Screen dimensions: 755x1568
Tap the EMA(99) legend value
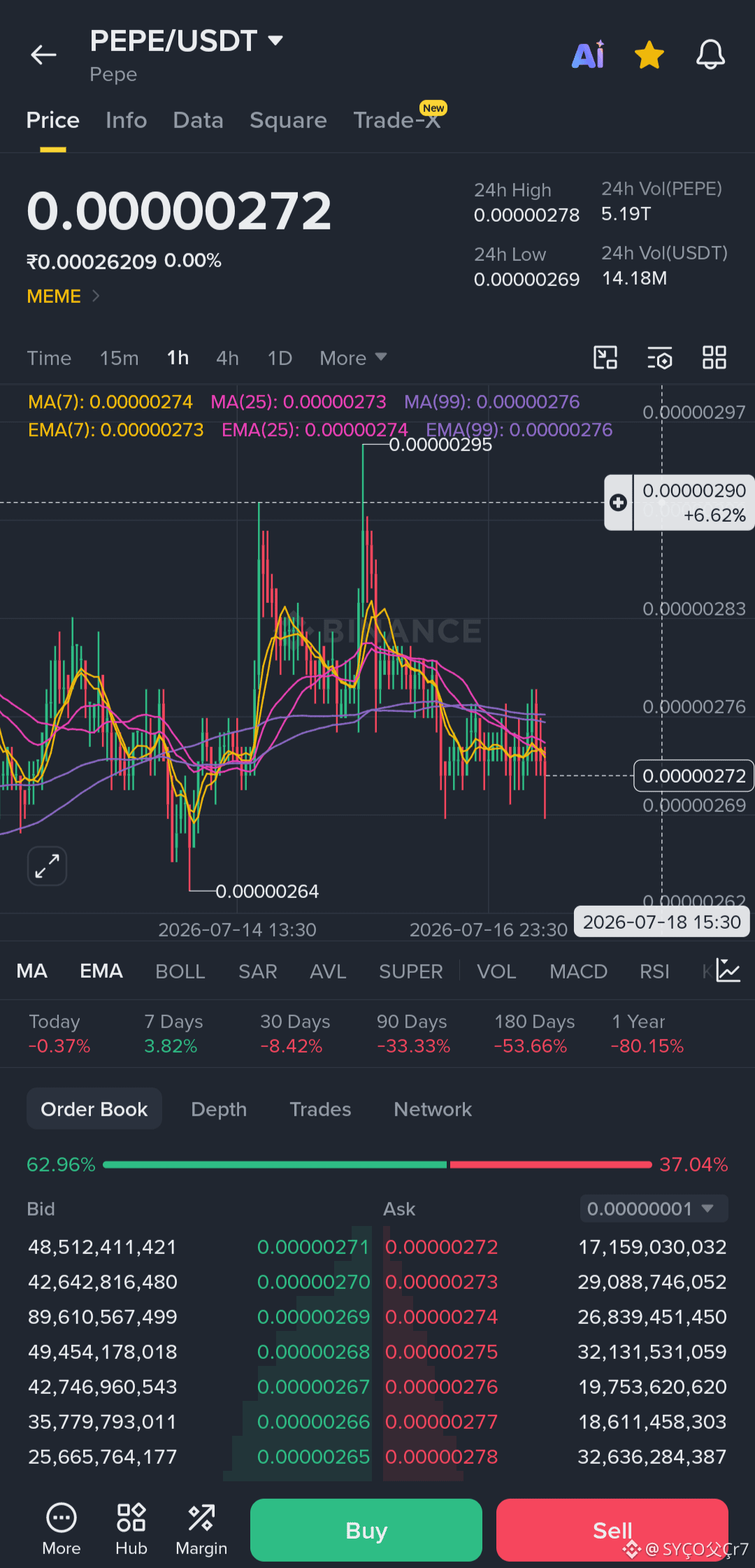519,429
